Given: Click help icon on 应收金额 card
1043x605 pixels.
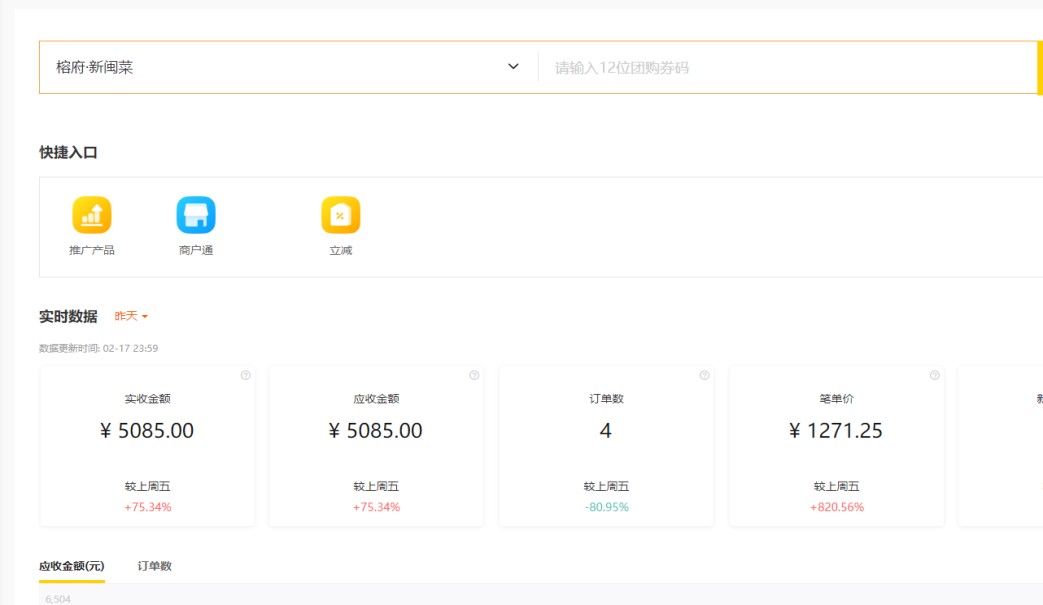Looking at the screenshot, I should point(474,376).
